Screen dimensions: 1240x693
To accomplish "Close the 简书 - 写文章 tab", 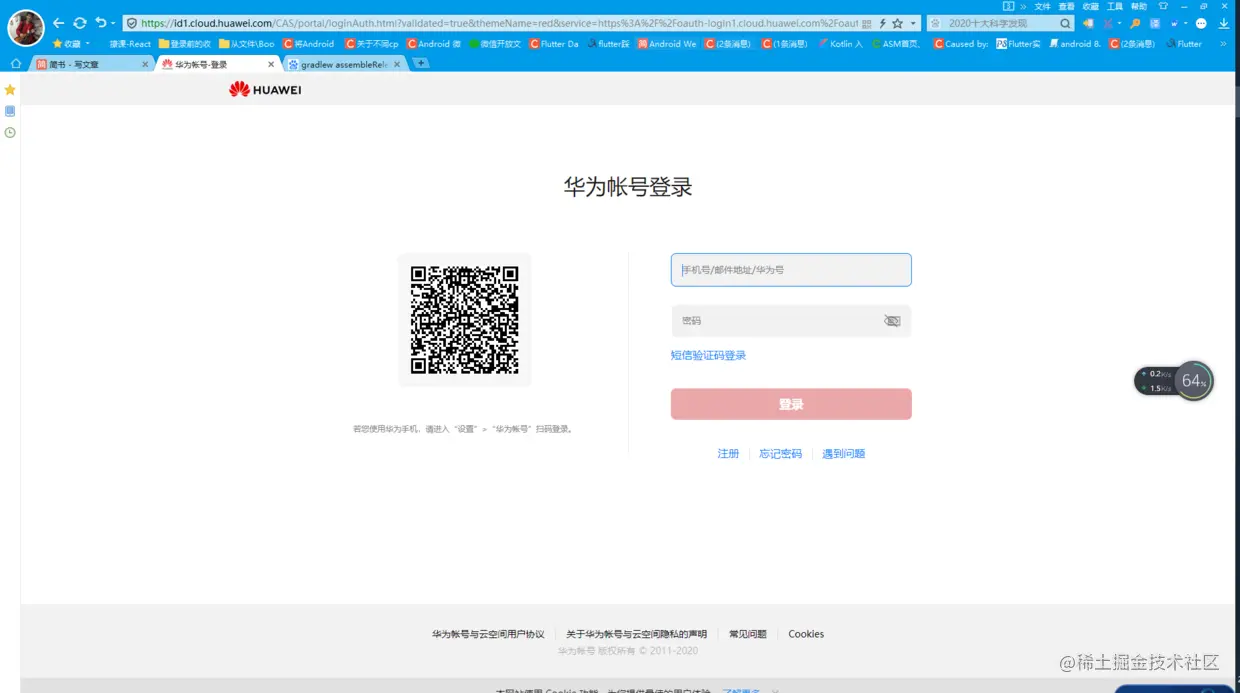I will point(145,64).
